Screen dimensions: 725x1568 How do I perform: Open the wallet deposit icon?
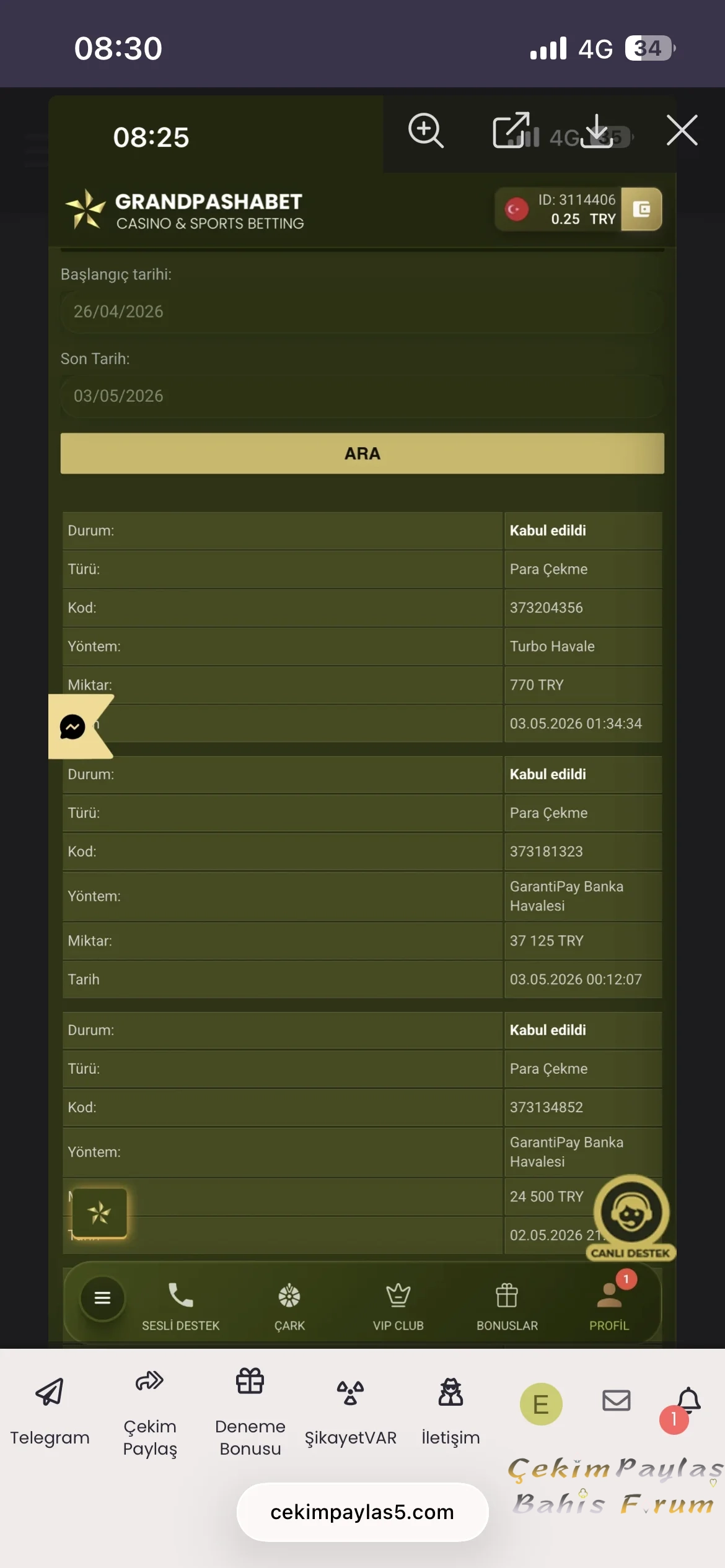[x=641, y=209]
